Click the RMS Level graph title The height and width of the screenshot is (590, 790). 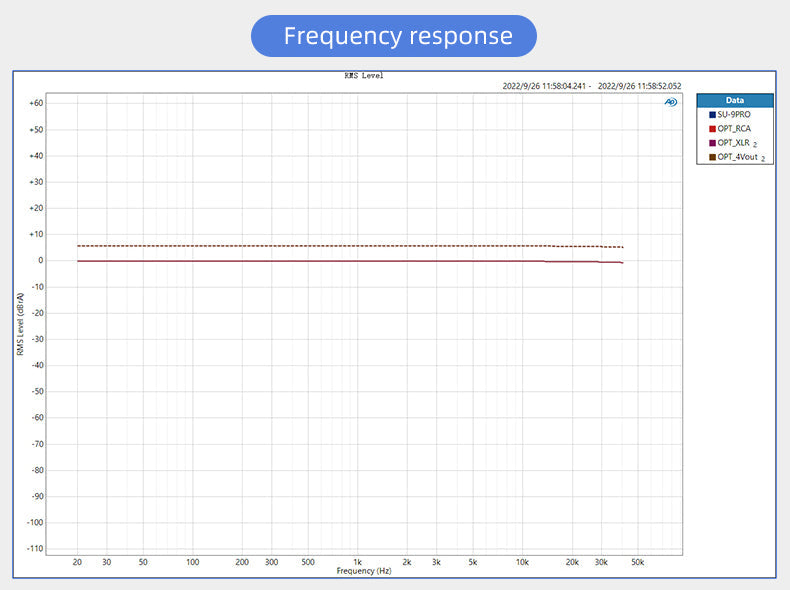click(x=363, y=75)
